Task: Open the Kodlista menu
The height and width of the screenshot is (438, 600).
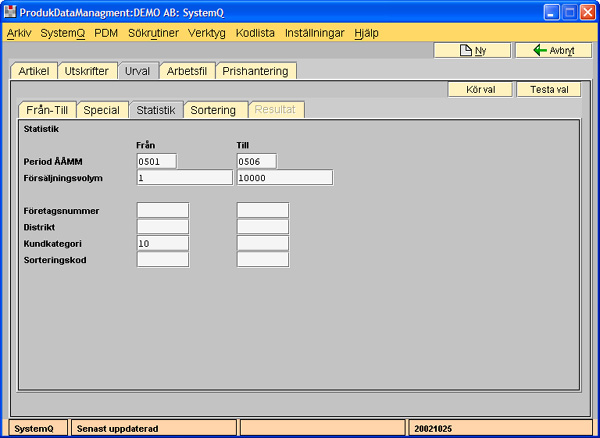Action: pos(256,32)
